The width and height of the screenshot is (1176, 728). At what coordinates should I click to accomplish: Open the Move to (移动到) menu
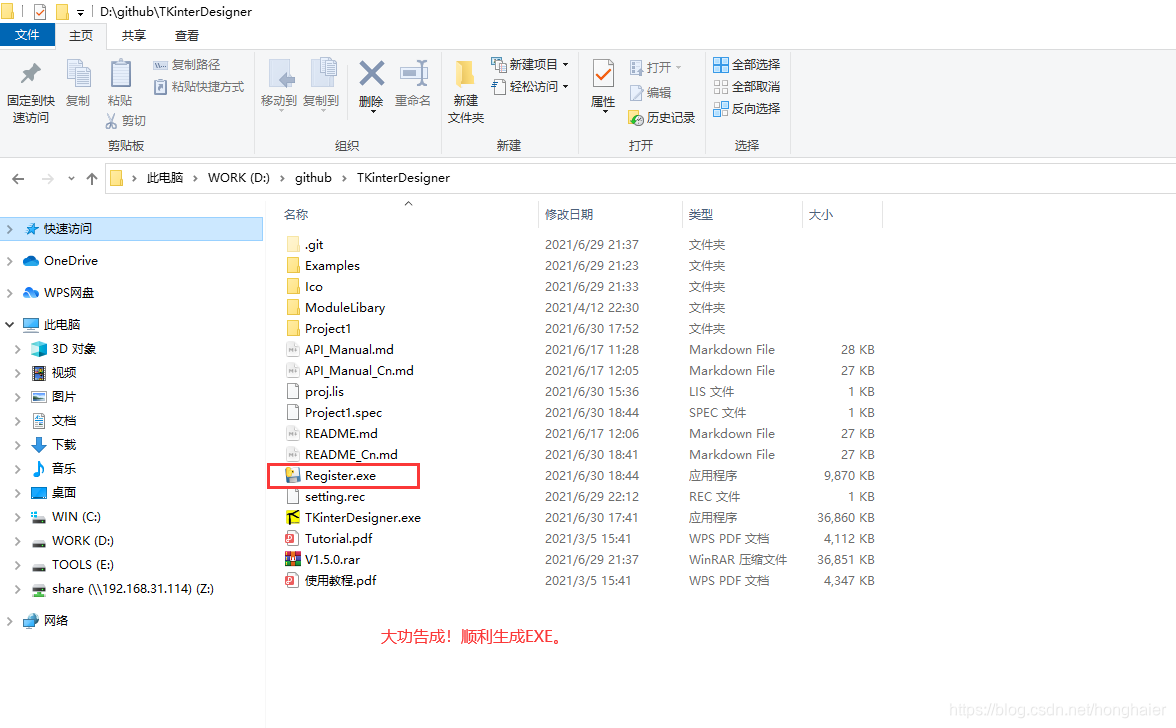[279, 85]
